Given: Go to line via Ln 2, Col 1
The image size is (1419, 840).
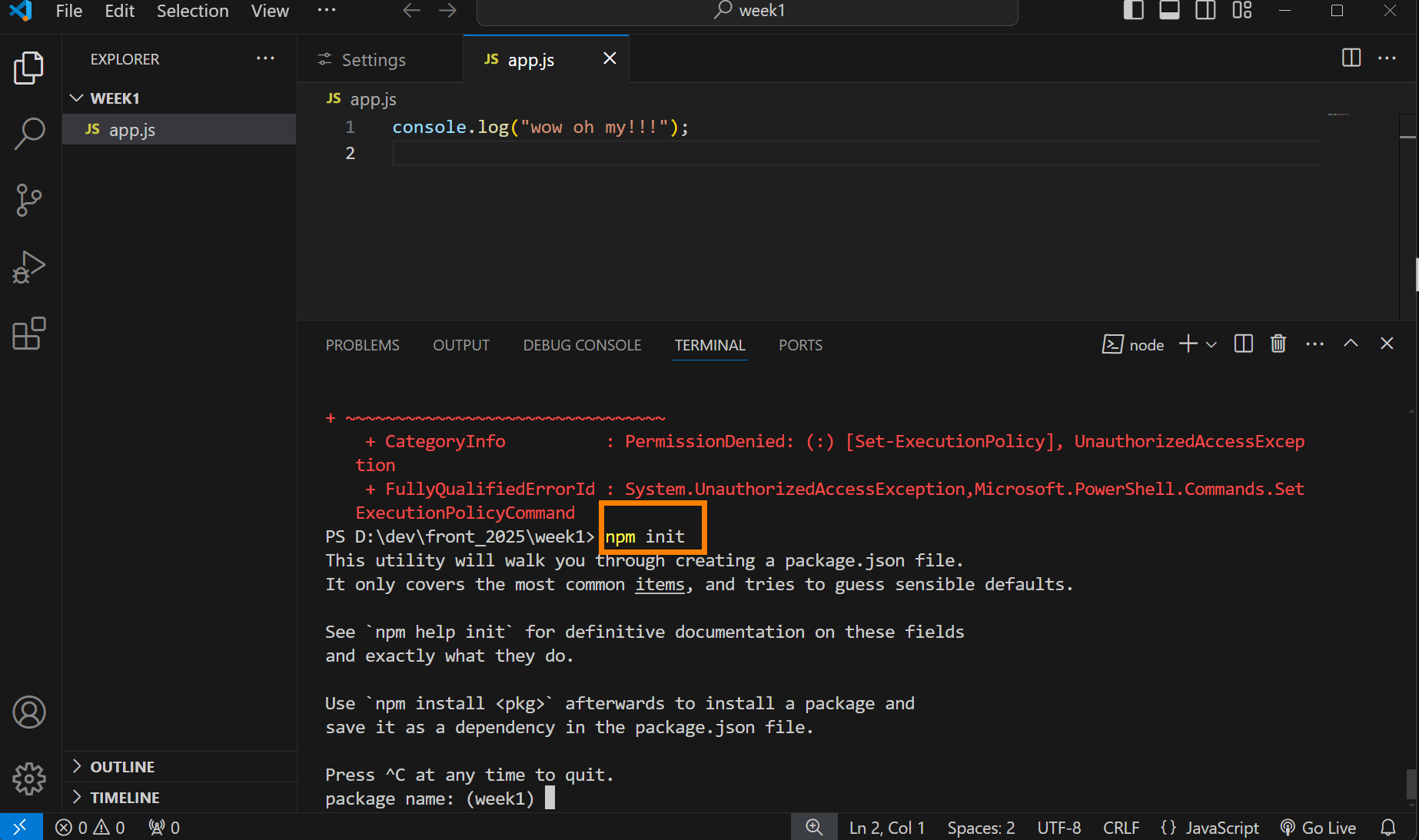Looking at the screenshot, I should click(887, 828).
